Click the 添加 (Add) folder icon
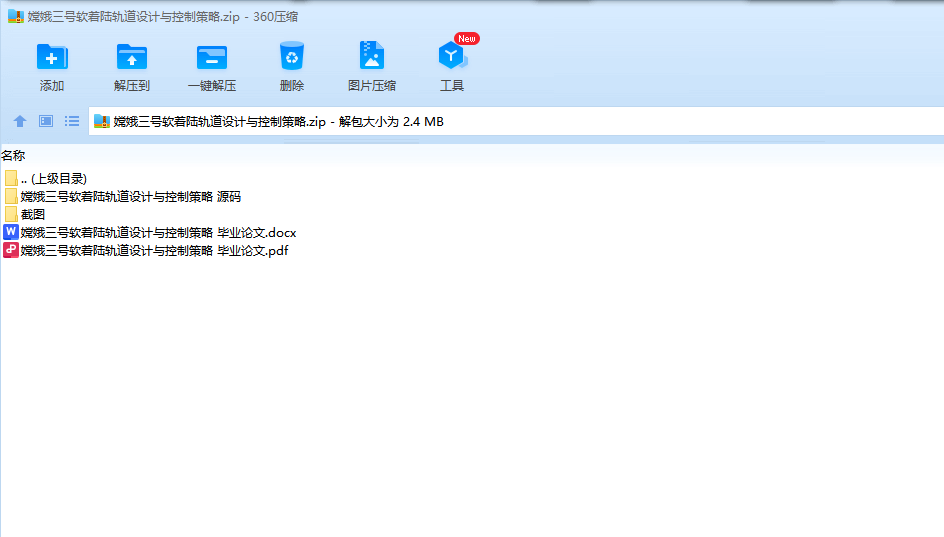The image size is (944, 537). click(52, 57)
